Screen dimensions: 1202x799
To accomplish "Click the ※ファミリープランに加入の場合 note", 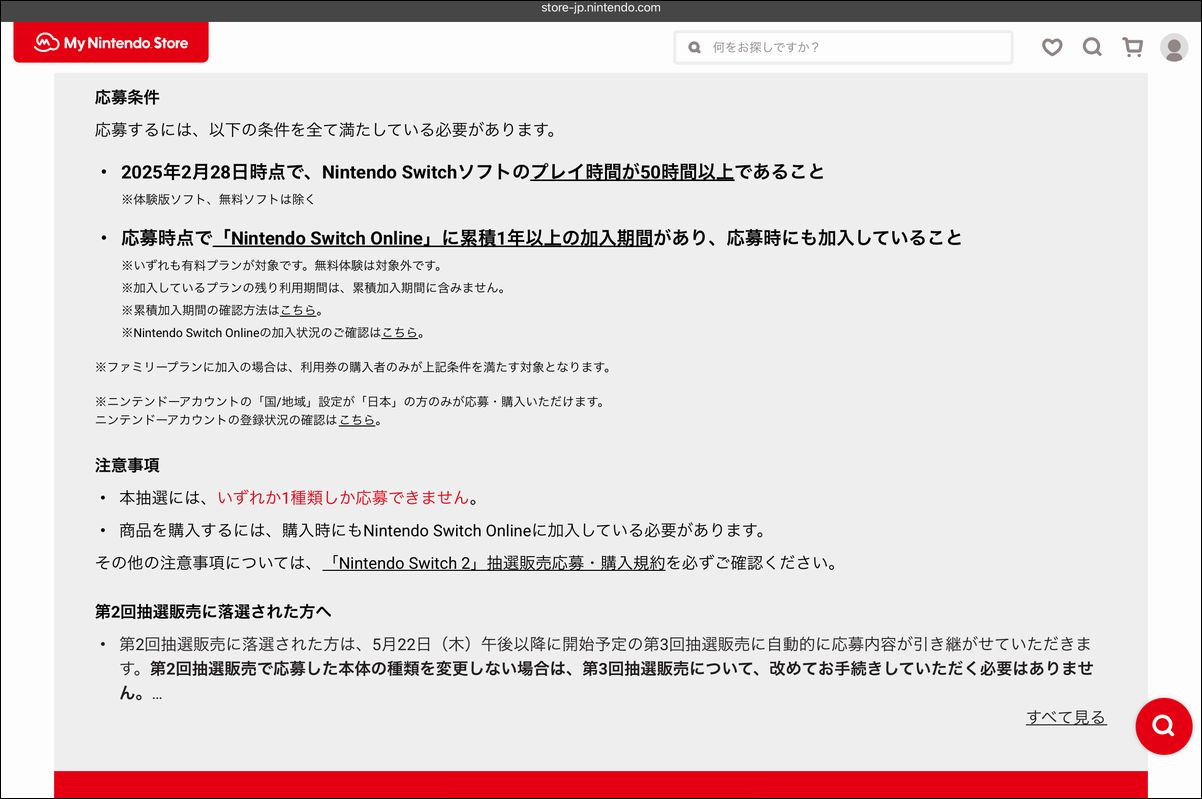I will (x=353, y=367).
